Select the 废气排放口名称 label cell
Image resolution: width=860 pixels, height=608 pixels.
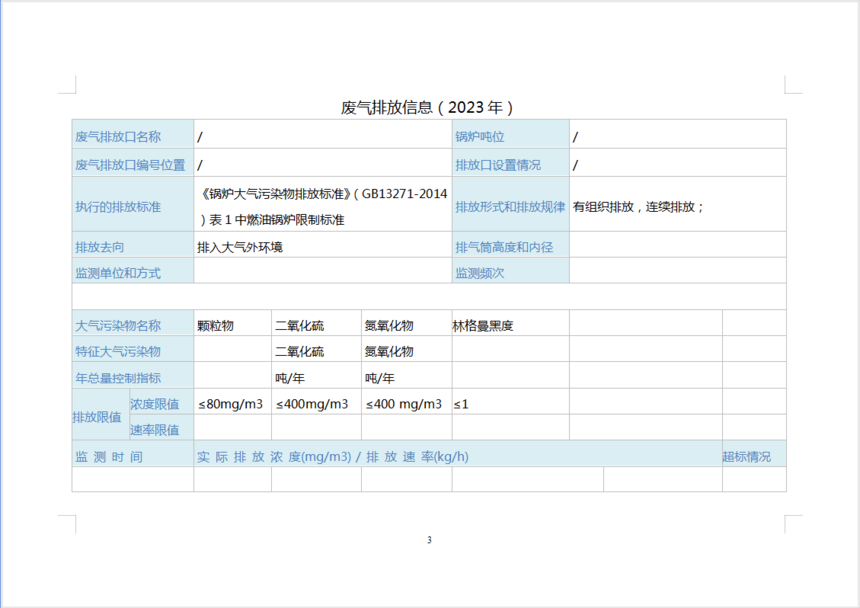tap(118, 136)
